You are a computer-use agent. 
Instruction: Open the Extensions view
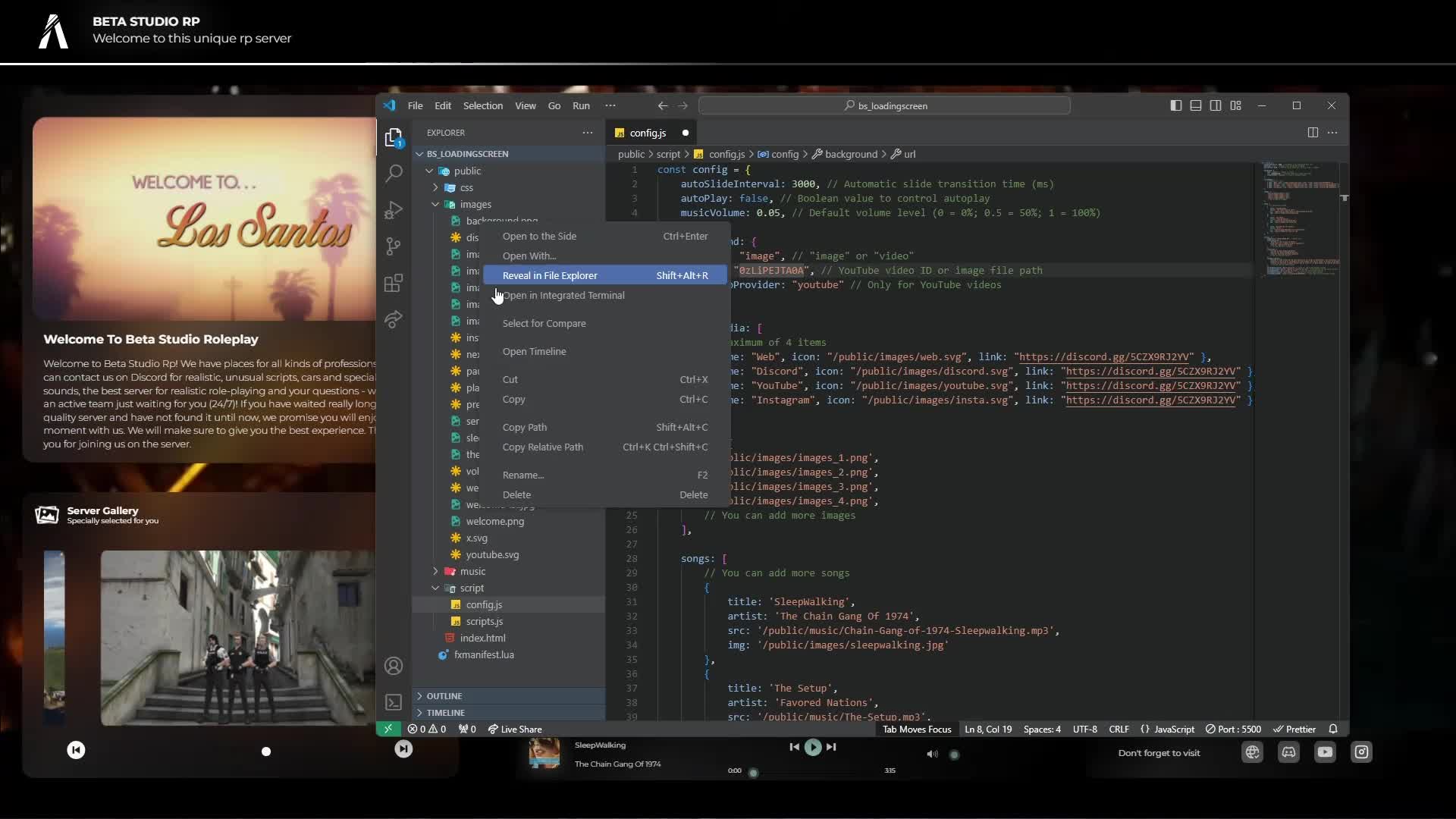click(394, 283)
